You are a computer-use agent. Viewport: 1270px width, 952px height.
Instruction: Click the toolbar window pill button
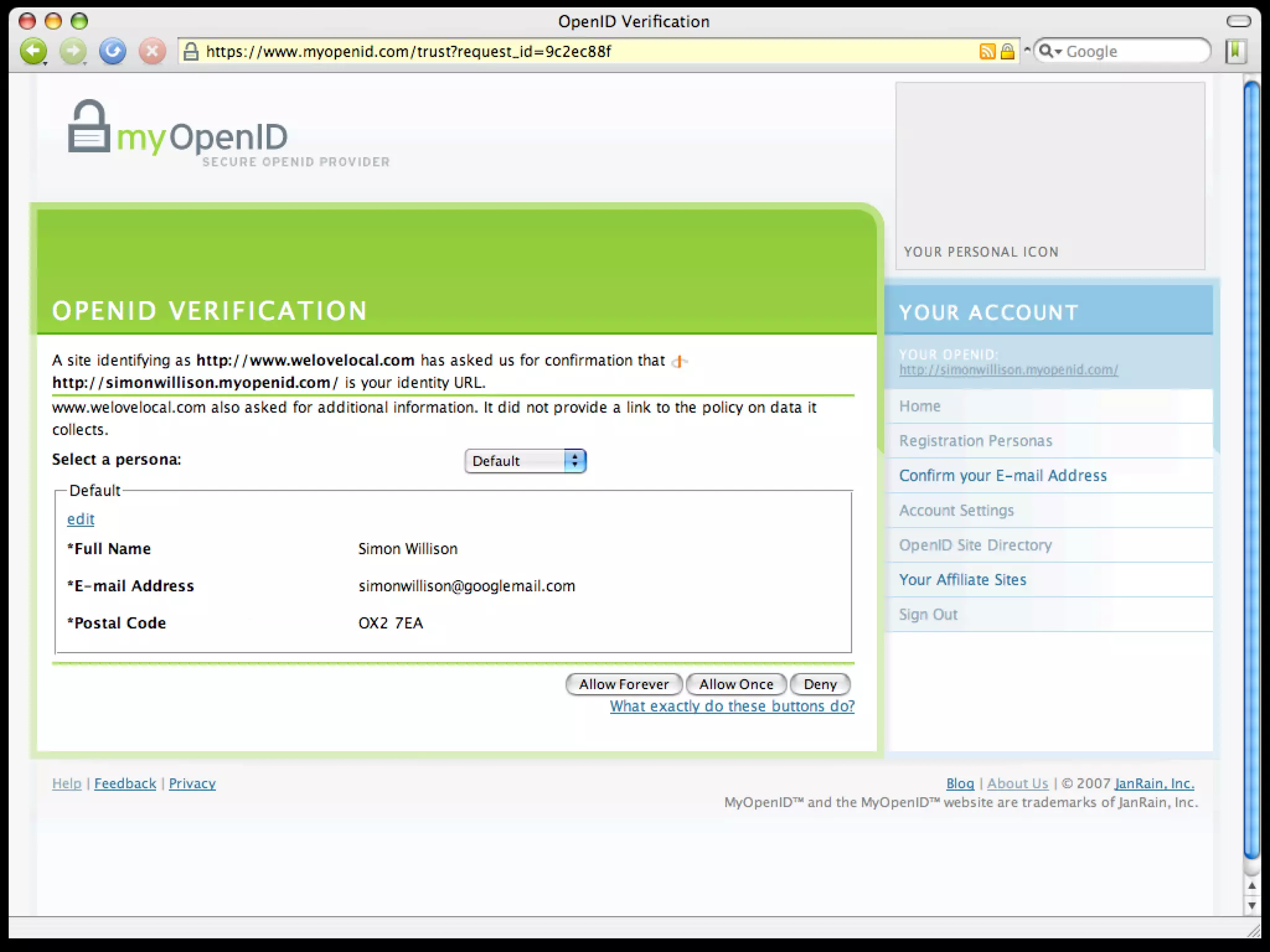pos(1238,22)
